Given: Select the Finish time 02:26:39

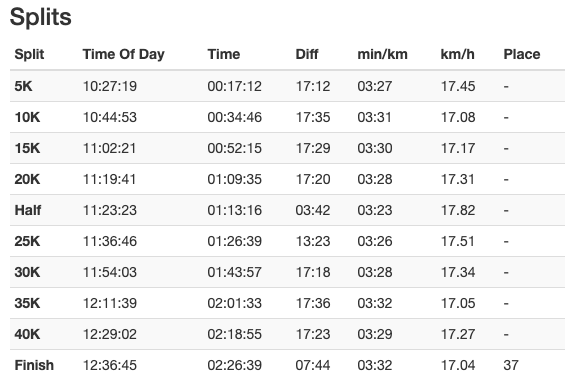Looking at the screenshot, I should tap(235, 365).
